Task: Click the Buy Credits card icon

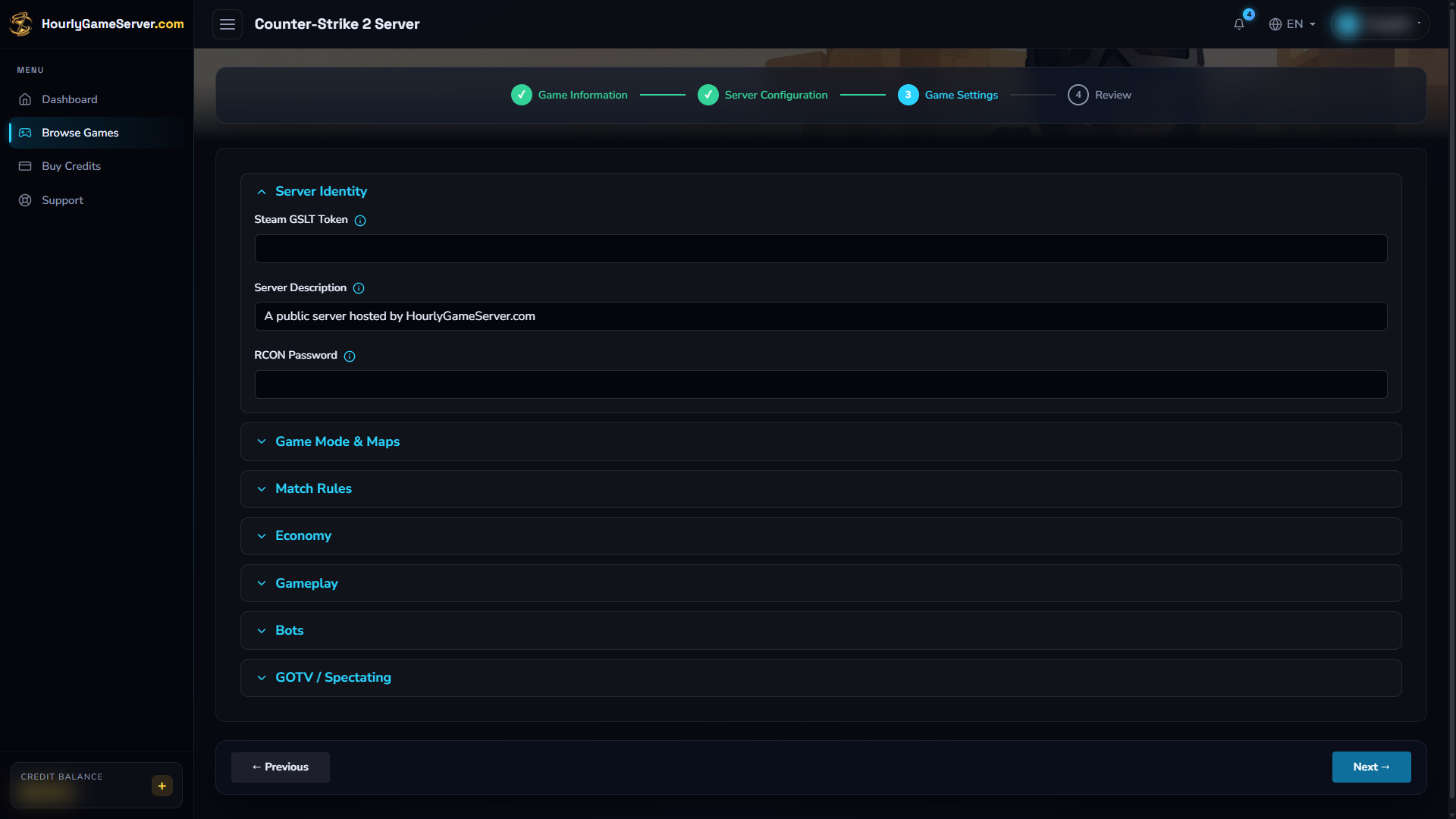Action: point(25,166)
